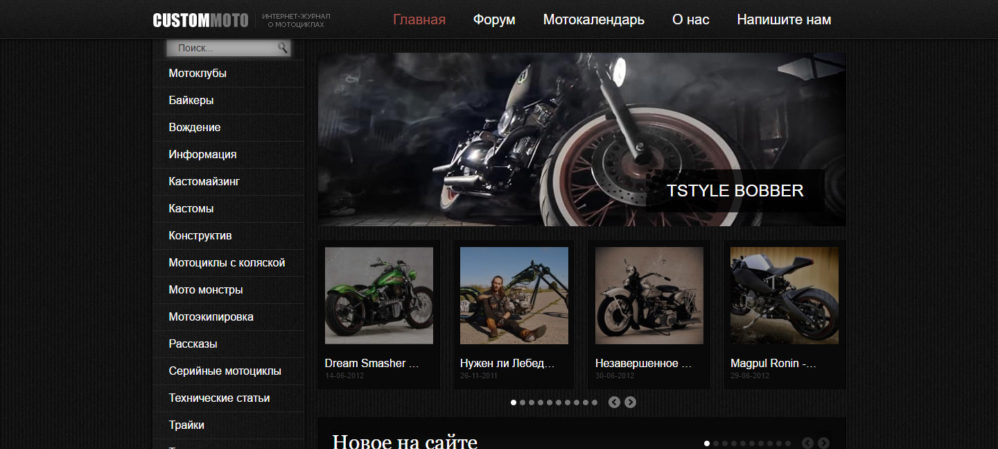Click next arrow in Новое на сайте
This screenshot has height=449, width=998.
click(823, 443)
